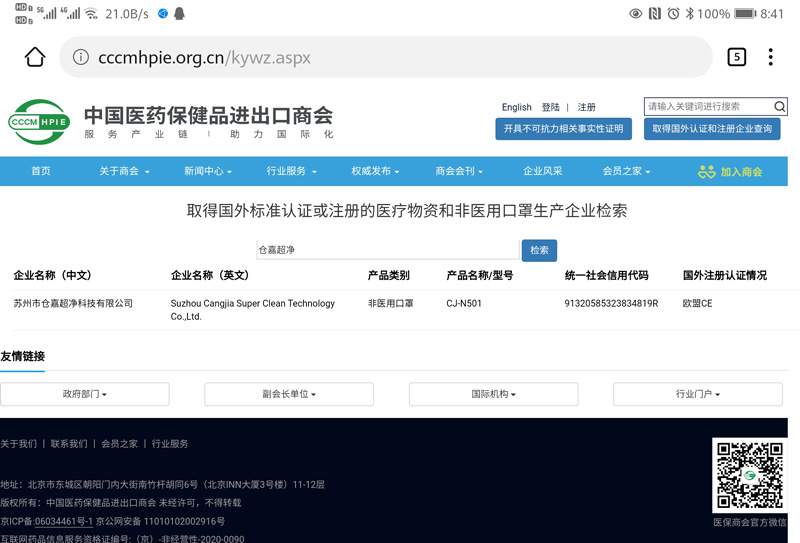
Task: Click the blue 检索 search button
Action: click(x=539, y=250)
